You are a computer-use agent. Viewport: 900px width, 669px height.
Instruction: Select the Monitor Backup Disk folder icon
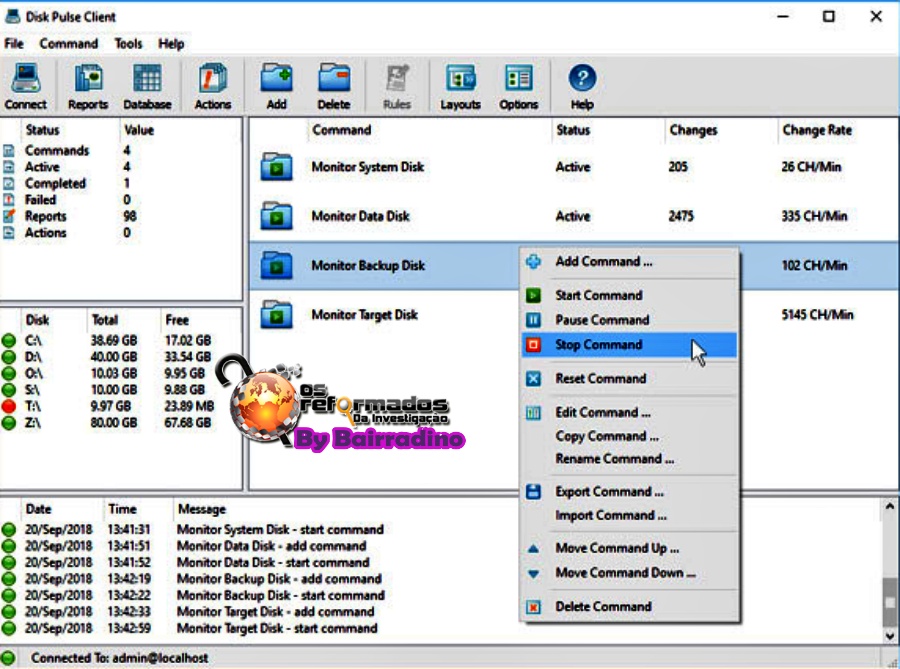pyautogui.click(x=276, y=265)
